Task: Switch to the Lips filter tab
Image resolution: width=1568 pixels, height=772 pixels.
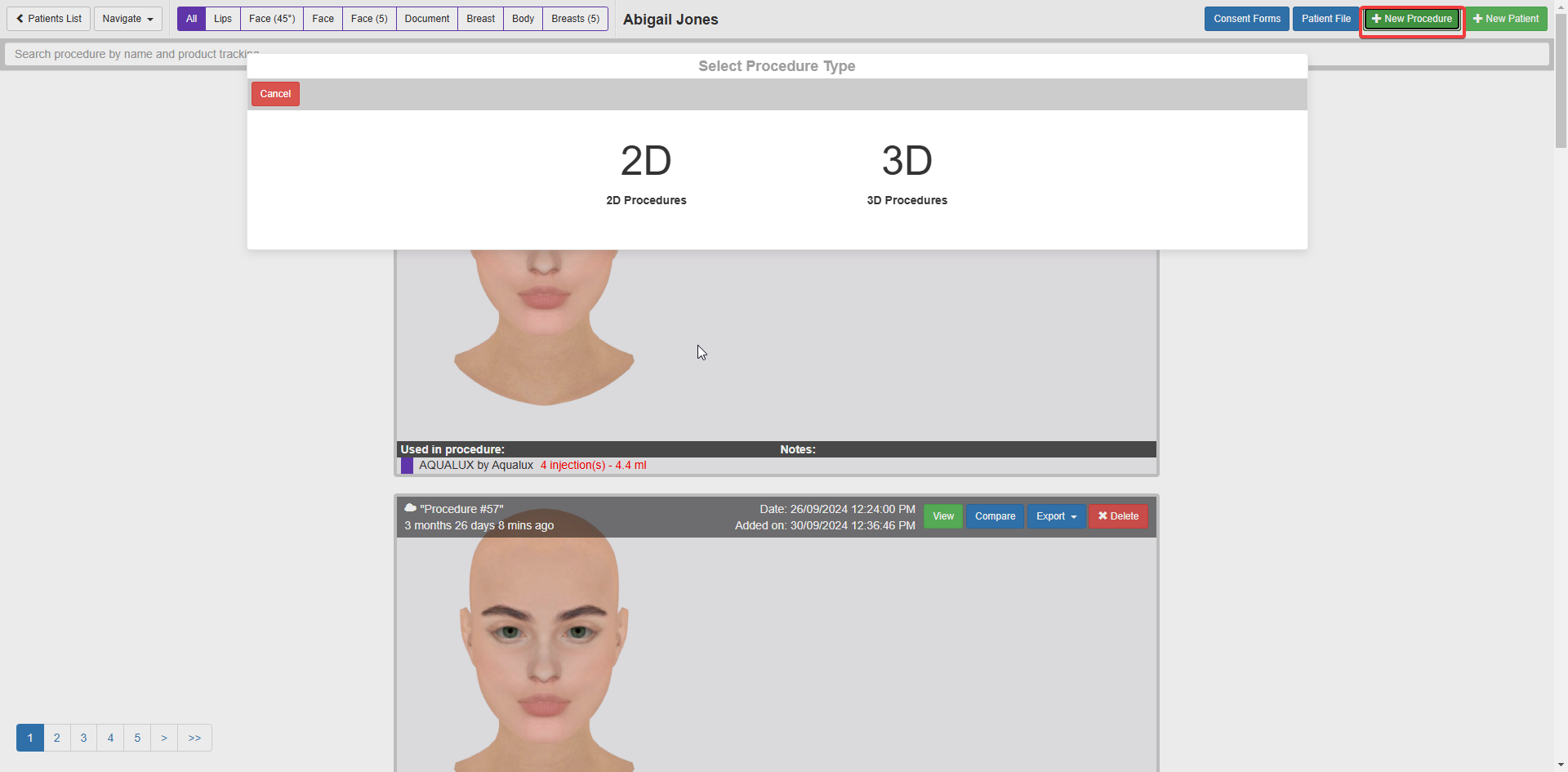Action: pyautogui.click(x=223, y=19)
